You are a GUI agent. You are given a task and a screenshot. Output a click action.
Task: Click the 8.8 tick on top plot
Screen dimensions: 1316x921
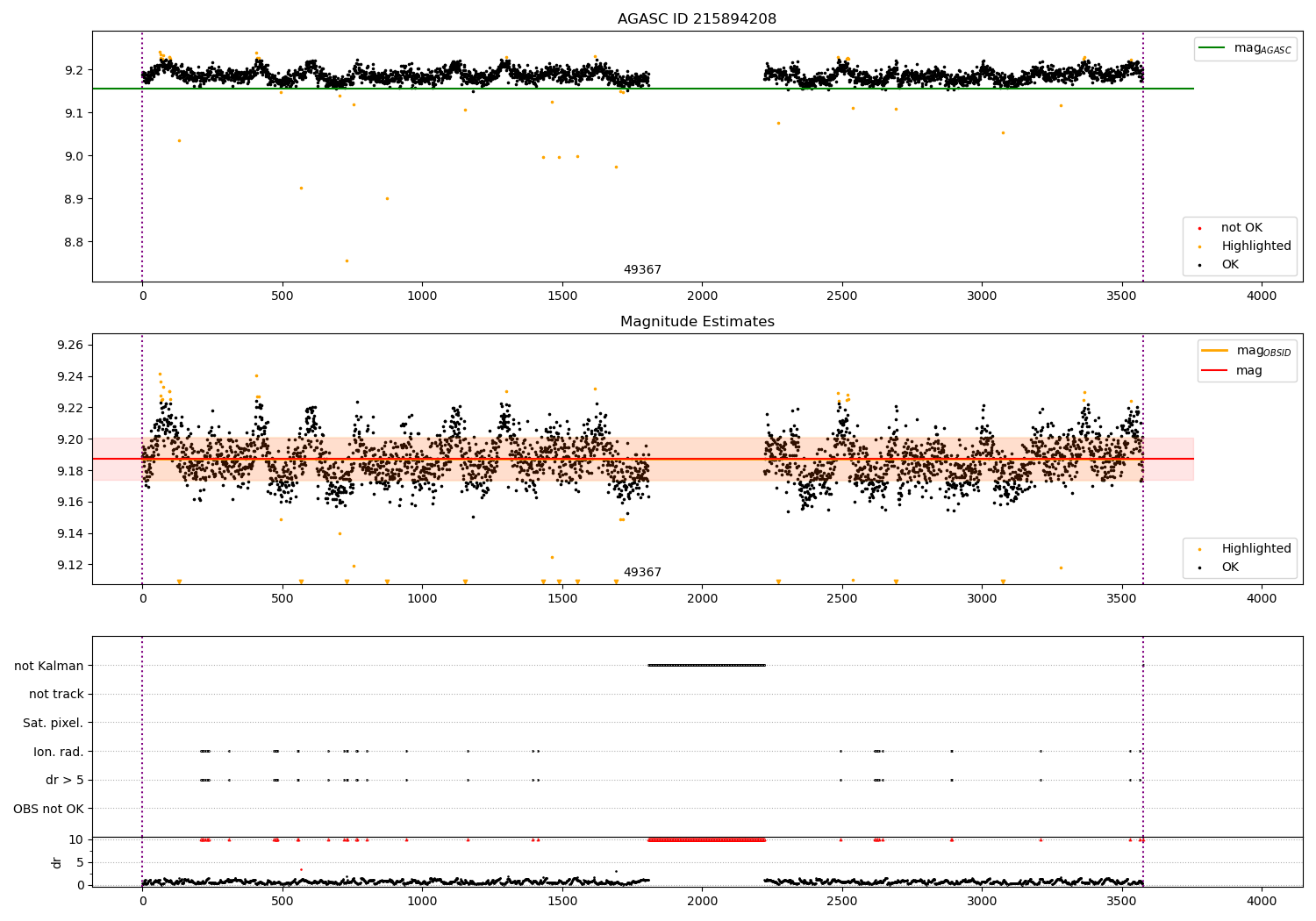click(74, 242)
